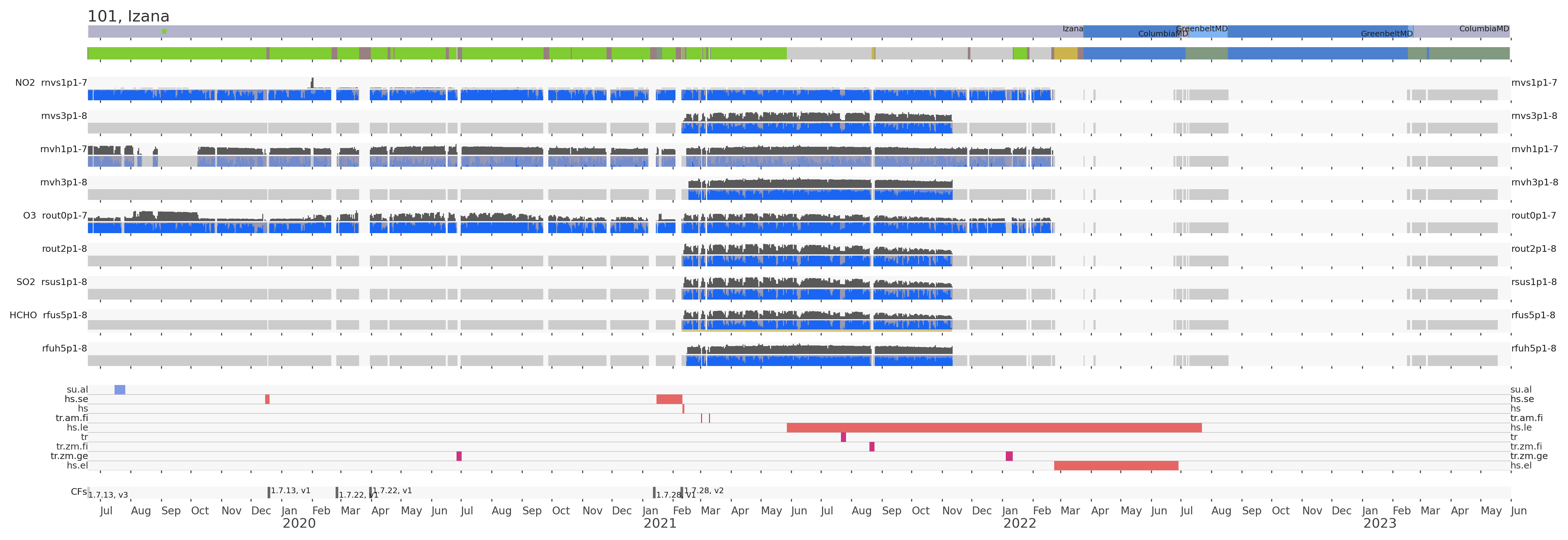Click the wide red hs.se bar in January 2021
This screenshot has height=540, width=1568.
(x=669, y=399)
